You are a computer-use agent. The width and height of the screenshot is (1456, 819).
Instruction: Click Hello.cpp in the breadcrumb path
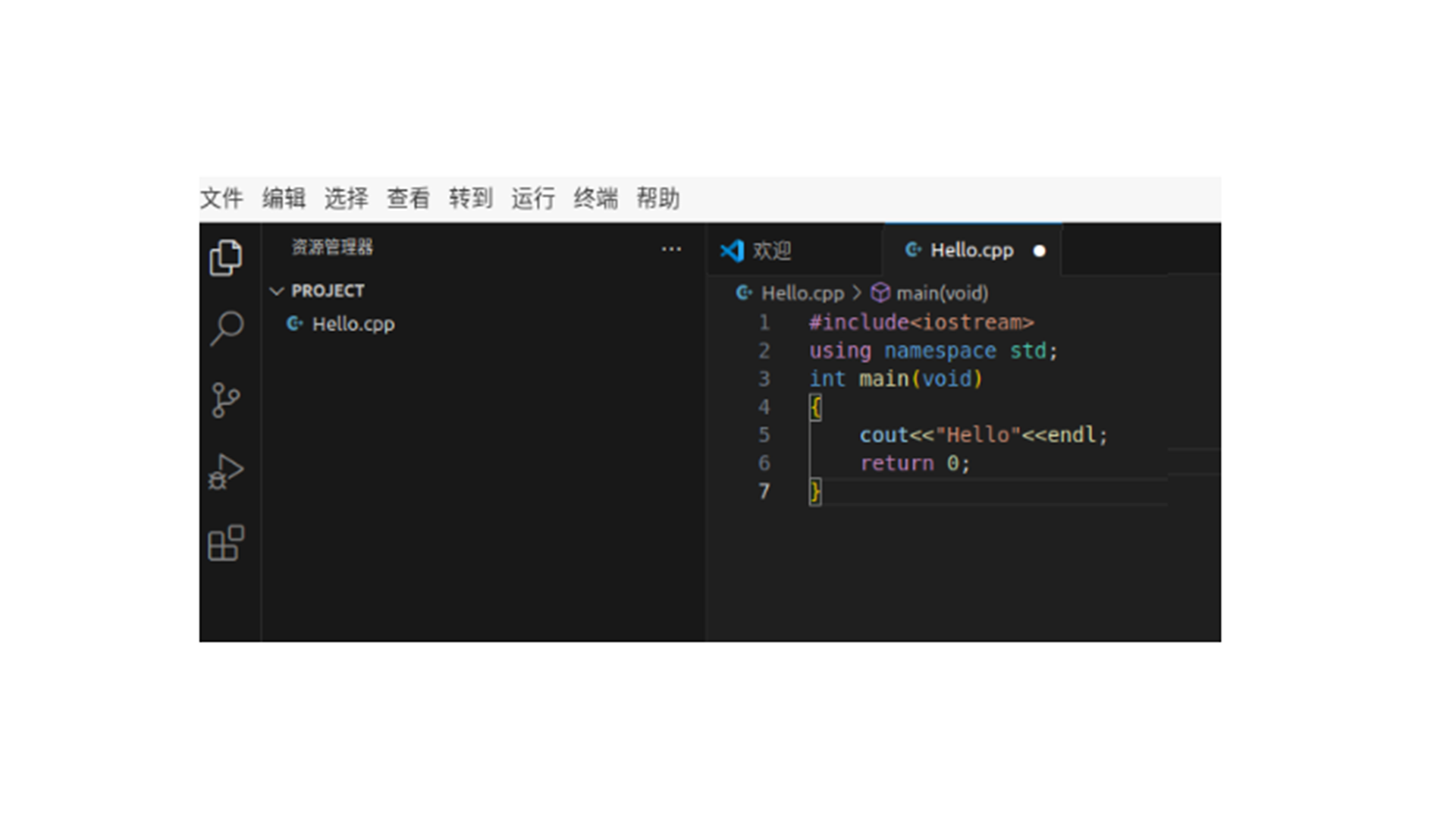tap(802, 293)
